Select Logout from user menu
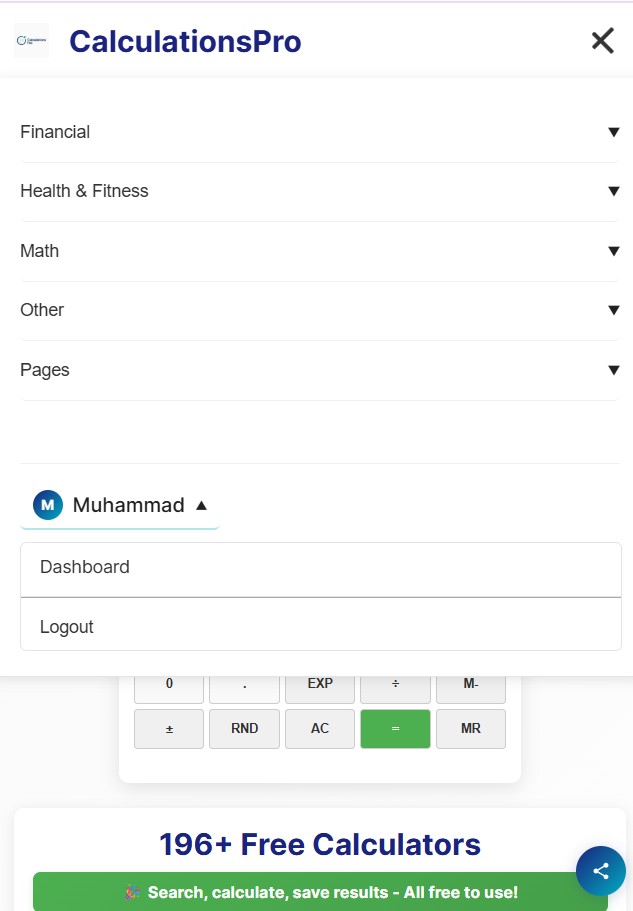This screenshot has height=911, width=633. click(x=67, y=627)
